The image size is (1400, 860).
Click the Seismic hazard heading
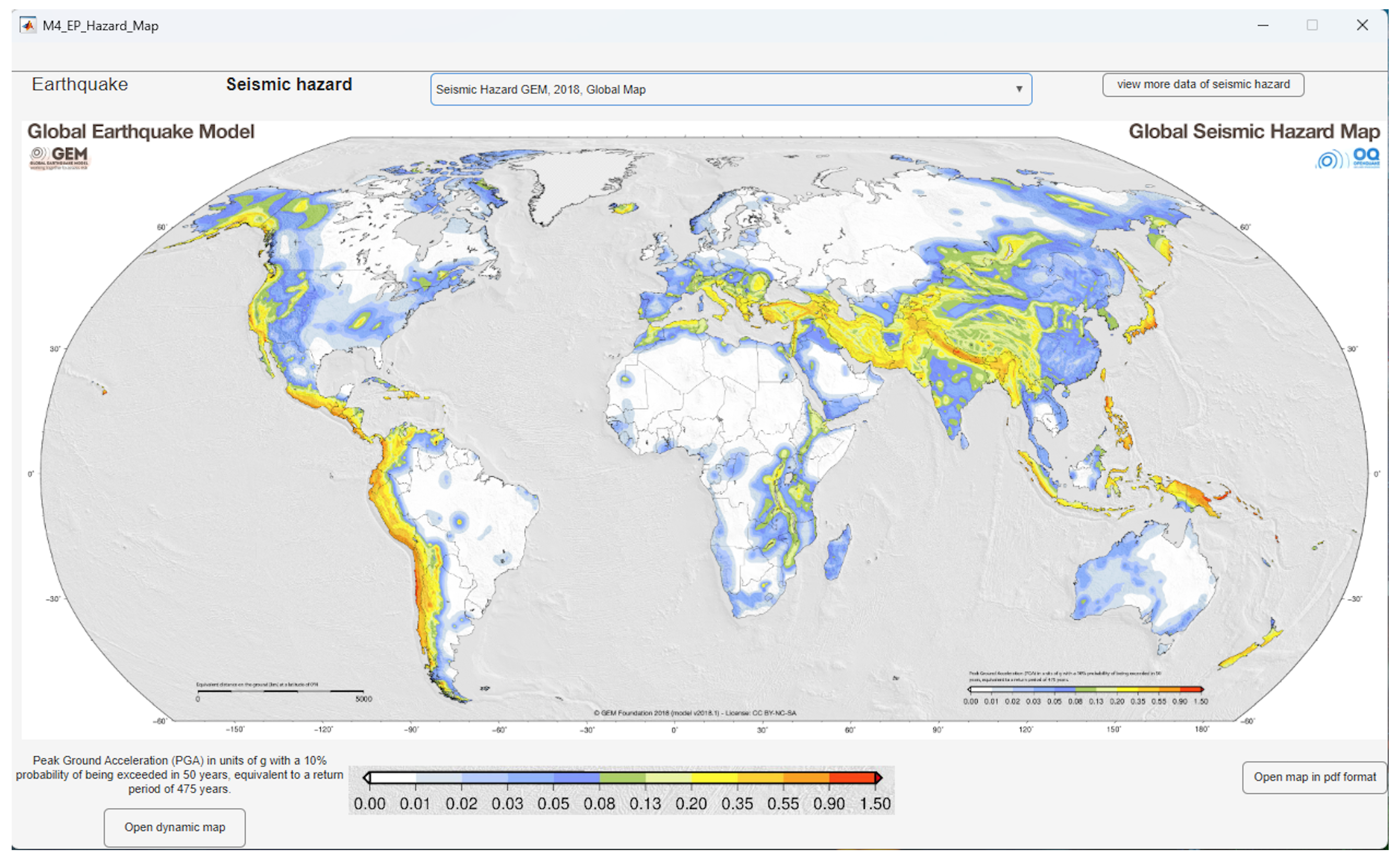click(x=289, y=84)
